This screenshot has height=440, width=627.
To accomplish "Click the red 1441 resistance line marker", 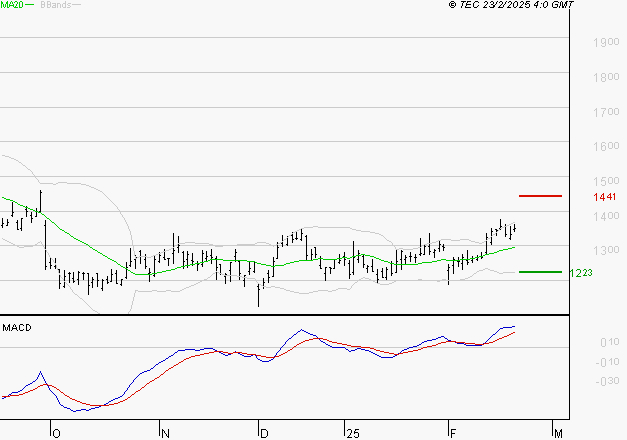I will [x=541, y=197].
